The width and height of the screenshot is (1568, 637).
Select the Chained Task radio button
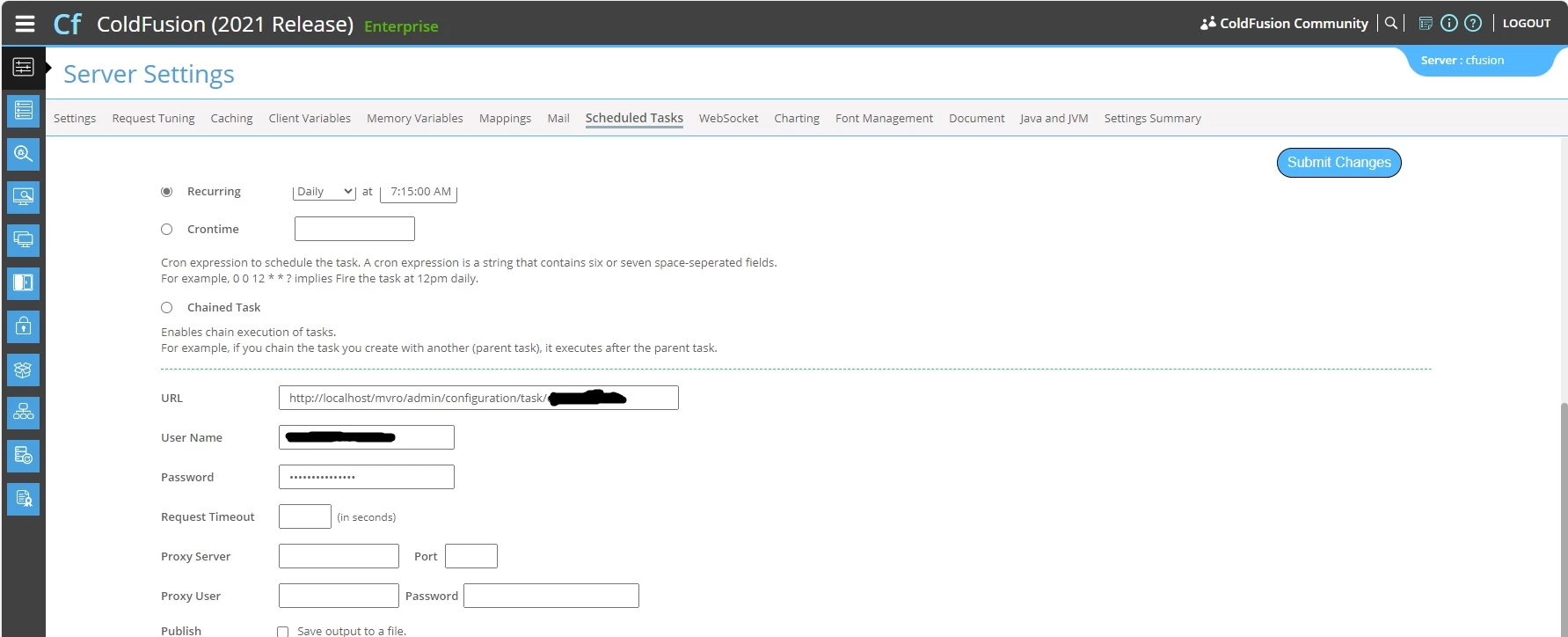(166, 307)
